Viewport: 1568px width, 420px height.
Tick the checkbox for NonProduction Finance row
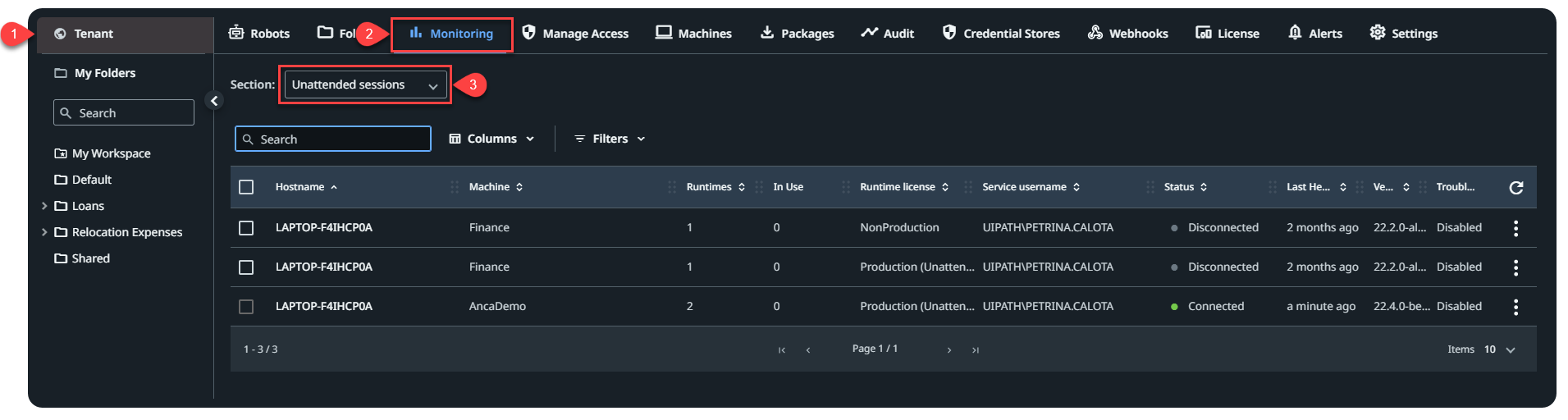coord(246,228)
